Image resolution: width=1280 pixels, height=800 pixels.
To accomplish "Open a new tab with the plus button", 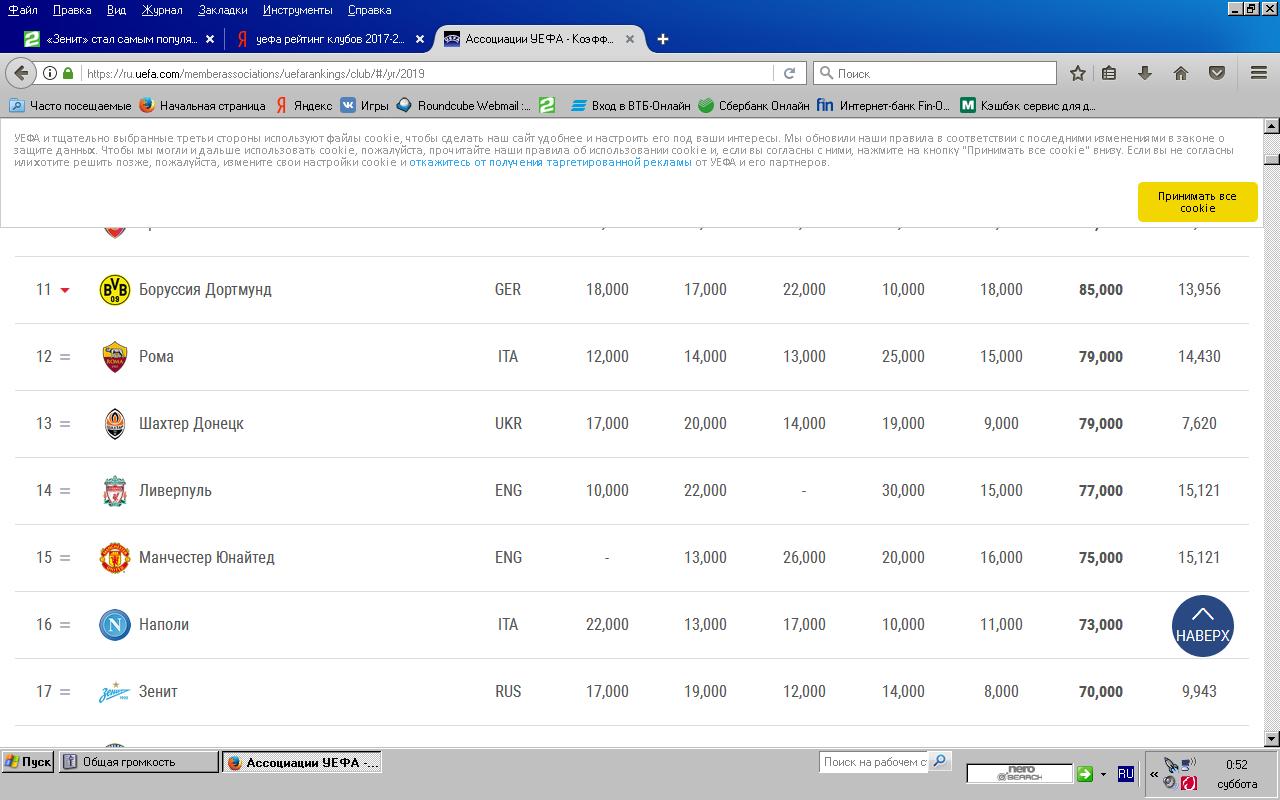I will point(662,39).
